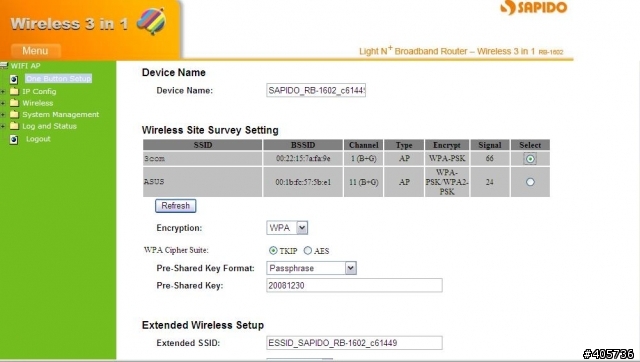Viewport: 640px width, 362px height.
Task: Open the One Button Setup menu item
Action: point(58,78)
